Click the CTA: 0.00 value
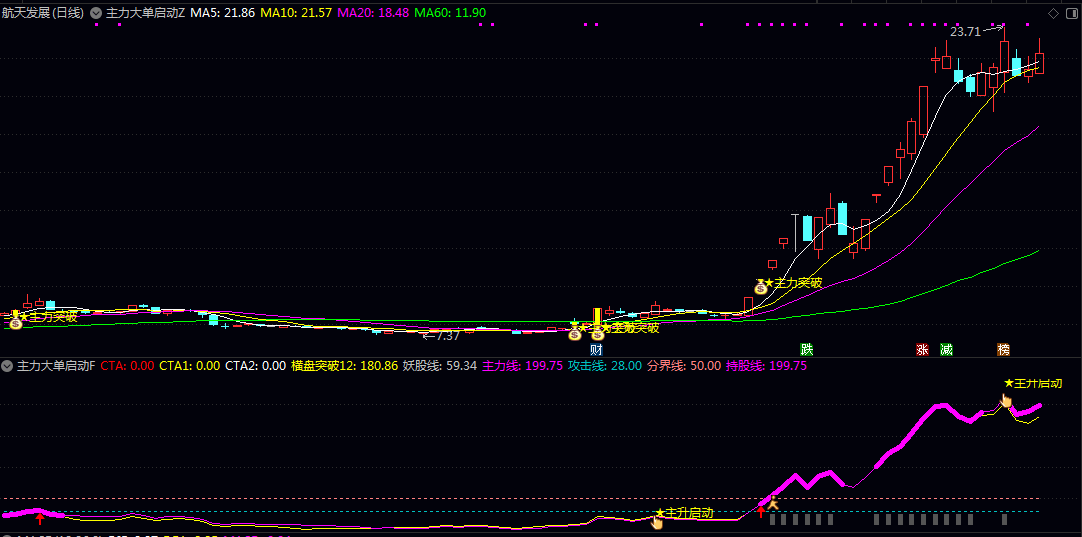The width and height of the screenshot is (1082, 537). [128, 365]
